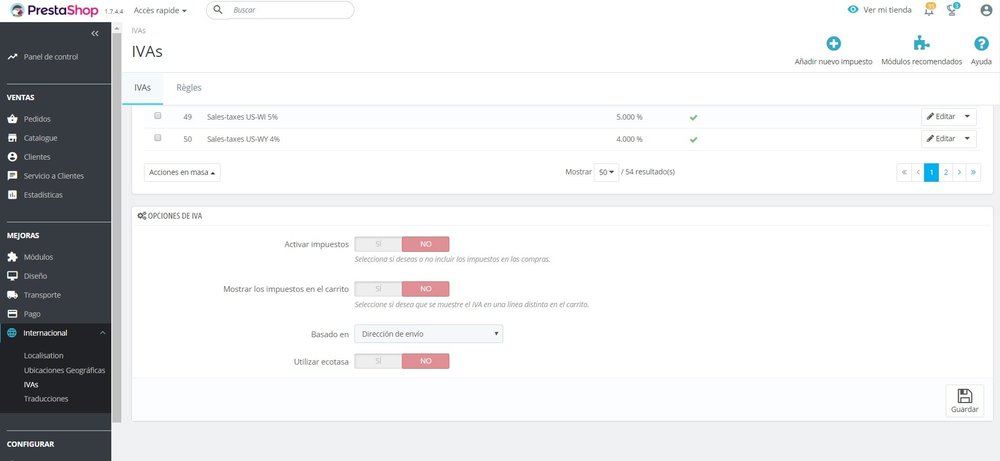1000x461 pixels.
Task: Open the user profile avatar icon
Action: coord(986,10)
